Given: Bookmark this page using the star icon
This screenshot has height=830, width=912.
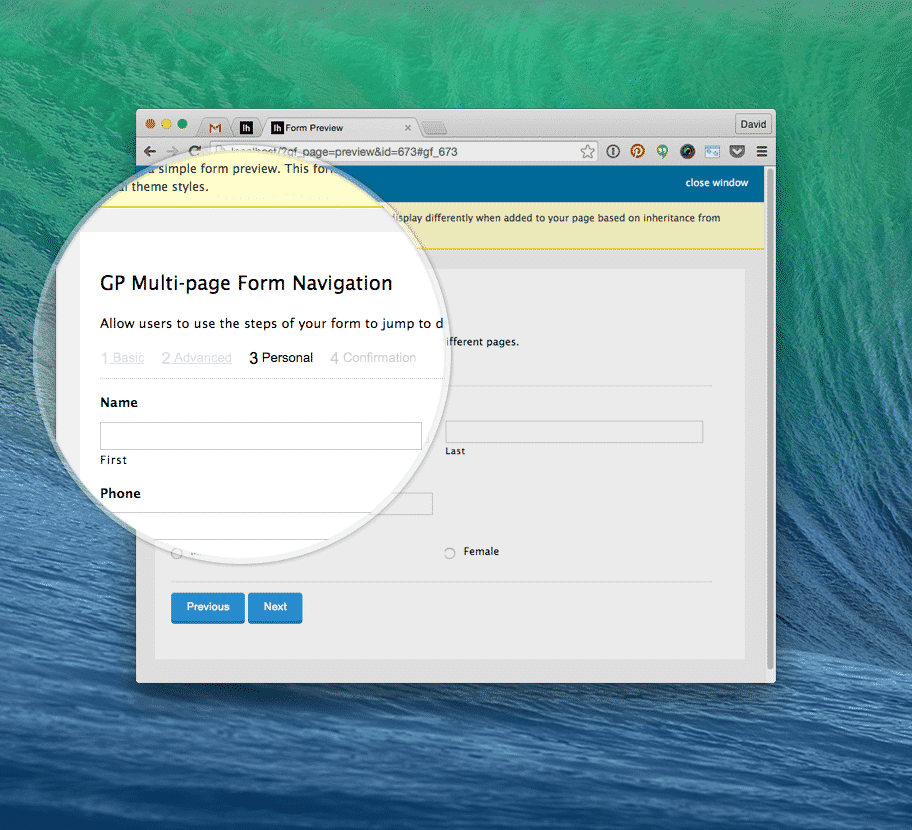Looking at the screenshot, I should pyautogui.click(x=587, y=151).
